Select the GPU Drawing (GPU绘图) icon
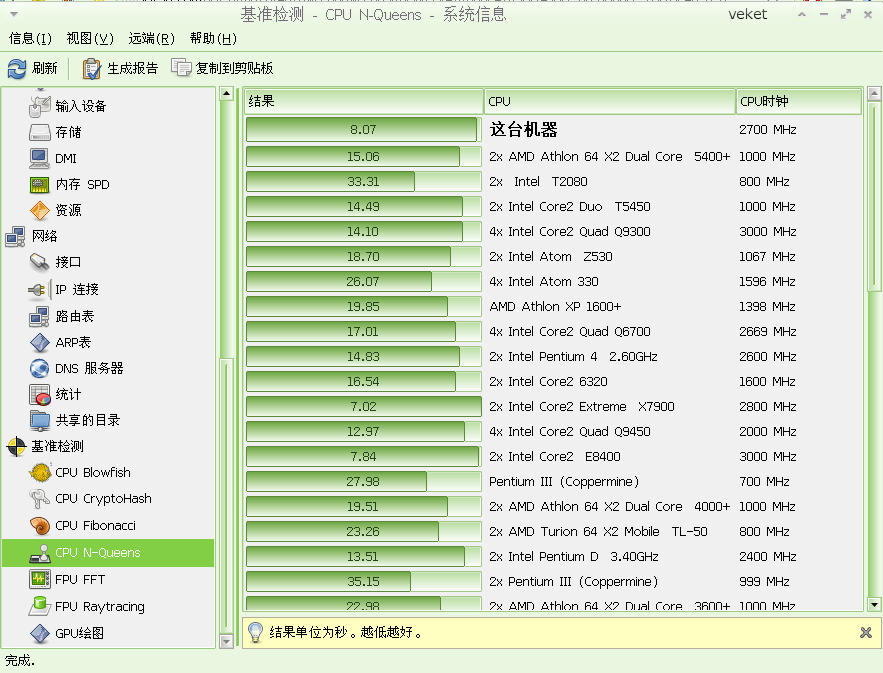The width and height of the screenshot is (883, 673). click(39, 633)
